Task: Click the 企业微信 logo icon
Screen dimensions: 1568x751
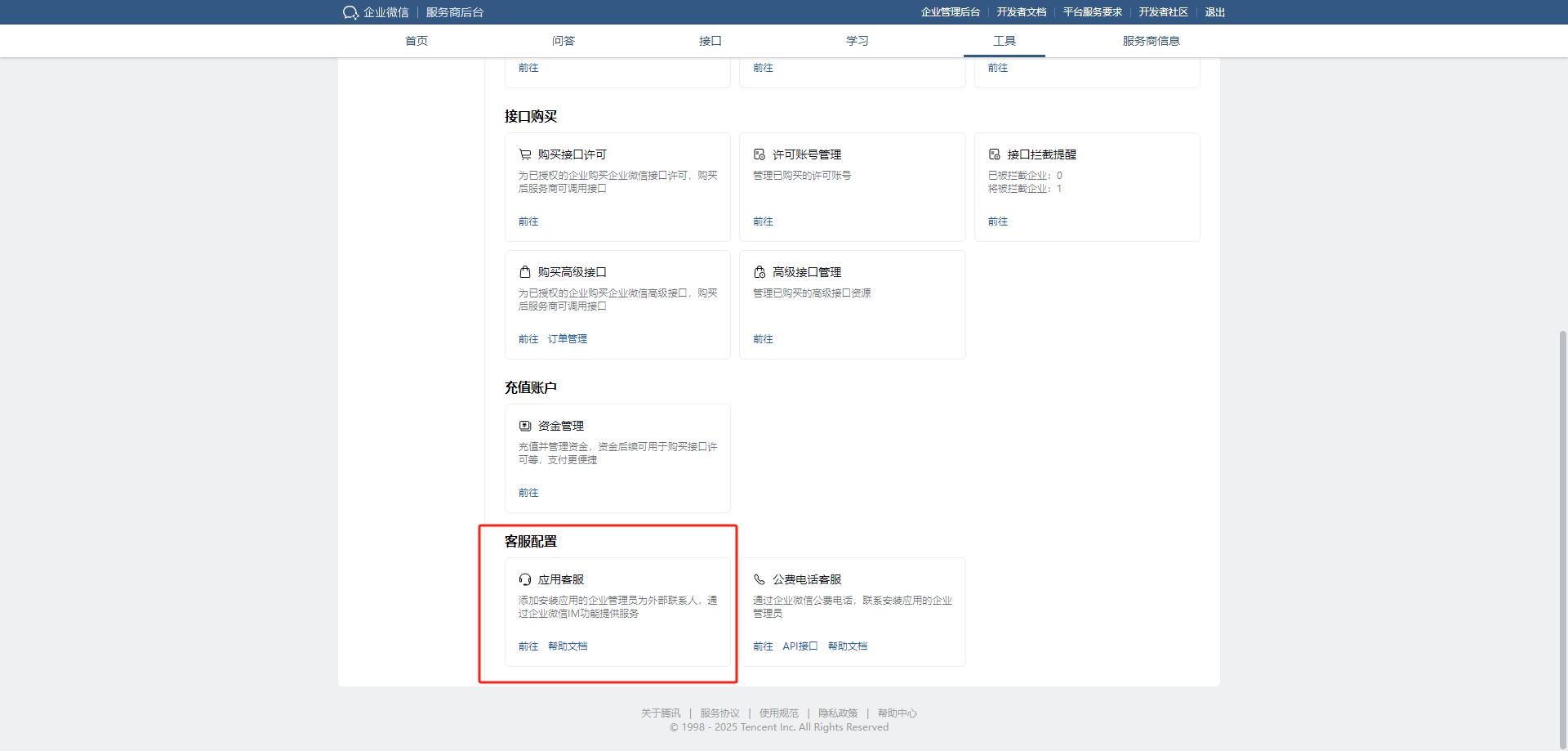Action: point(350,12)
